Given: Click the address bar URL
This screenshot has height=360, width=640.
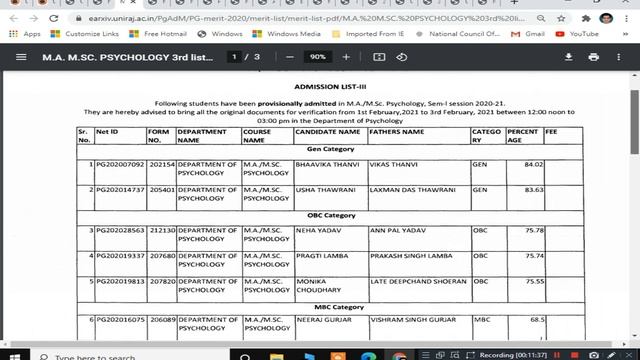Looking at the screenshot, I should (x=307, y=18).
